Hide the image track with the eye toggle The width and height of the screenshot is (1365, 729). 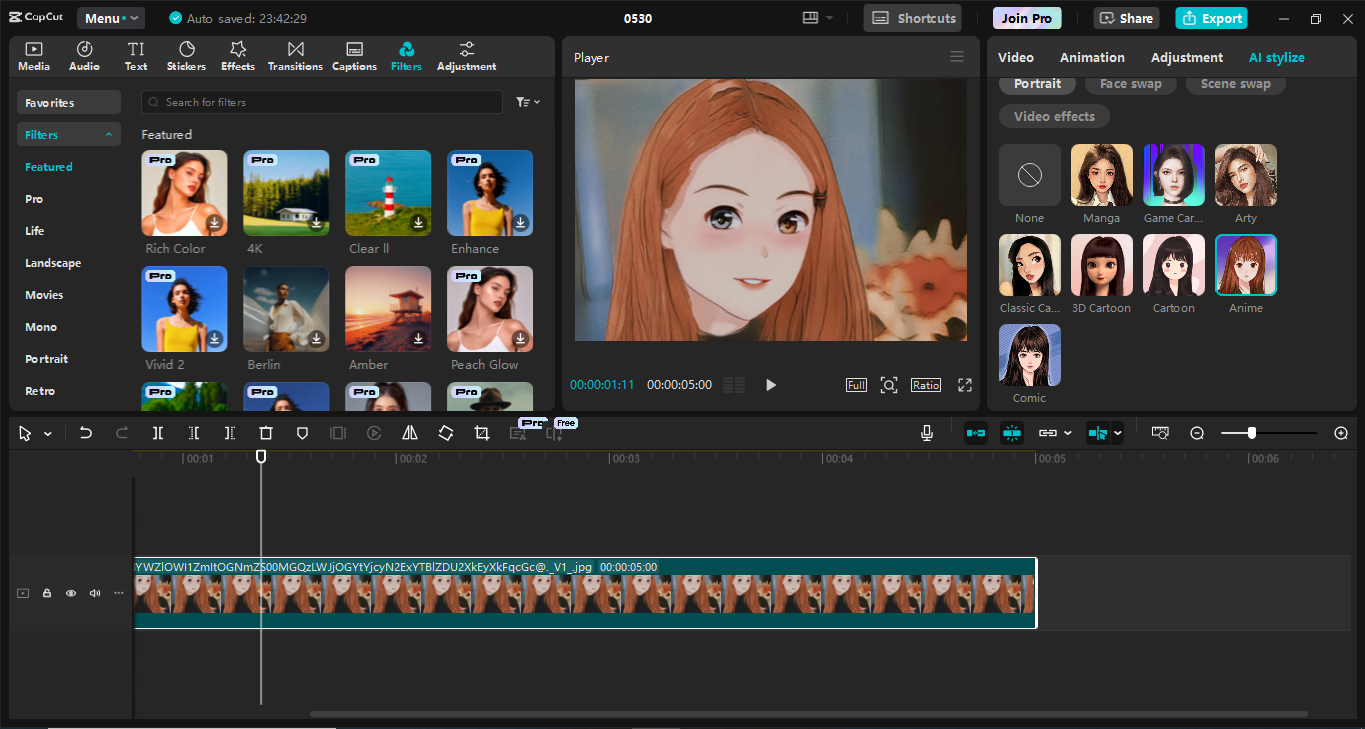[70, 593]
